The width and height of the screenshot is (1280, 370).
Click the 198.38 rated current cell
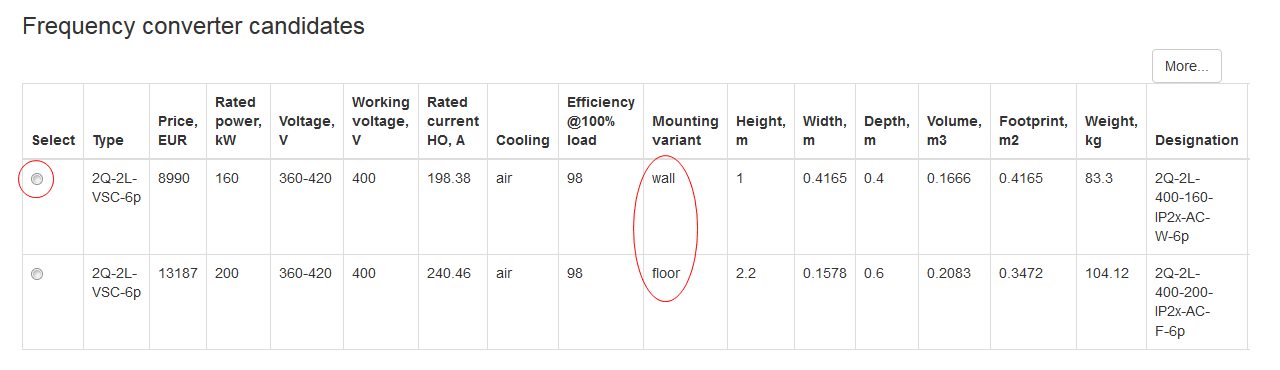pos(449,179)
